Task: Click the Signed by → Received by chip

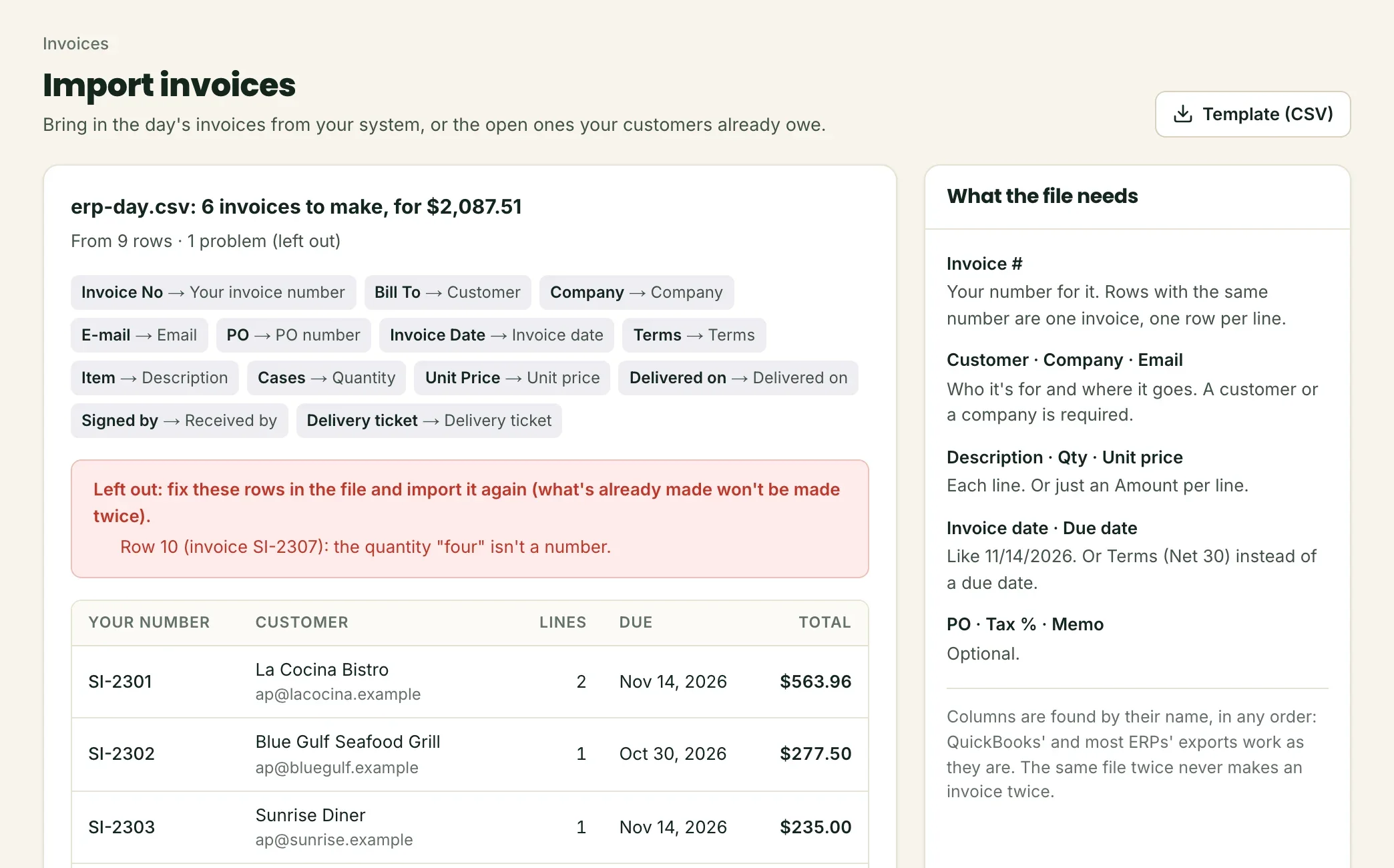Action: point(179,421)
